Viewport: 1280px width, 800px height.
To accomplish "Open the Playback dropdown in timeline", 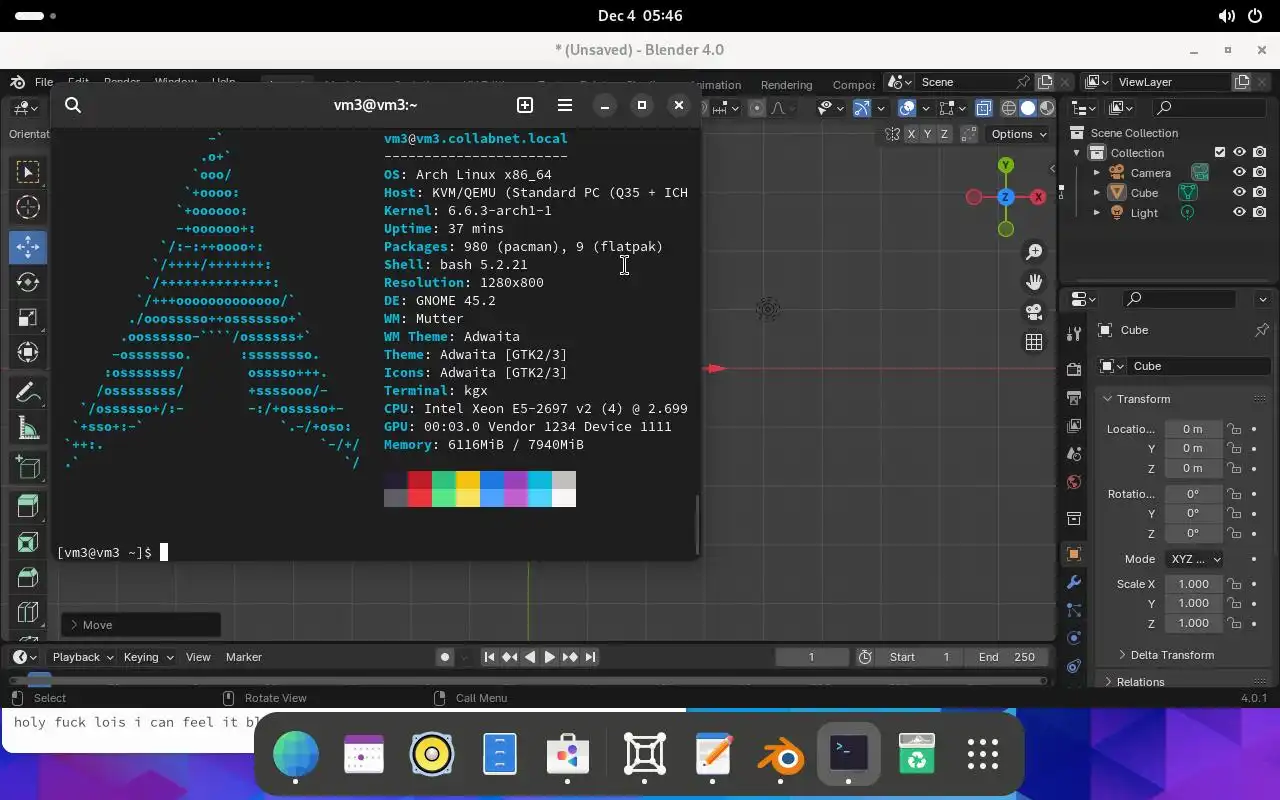I will (x=83, y=657).
